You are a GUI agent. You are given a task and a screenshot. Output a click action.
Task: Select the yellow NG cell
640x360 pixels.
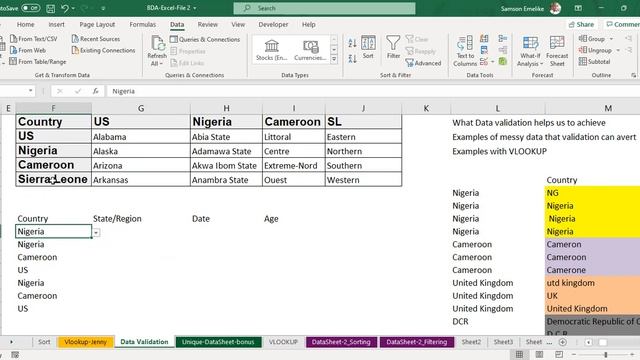[x=592, y=193]
